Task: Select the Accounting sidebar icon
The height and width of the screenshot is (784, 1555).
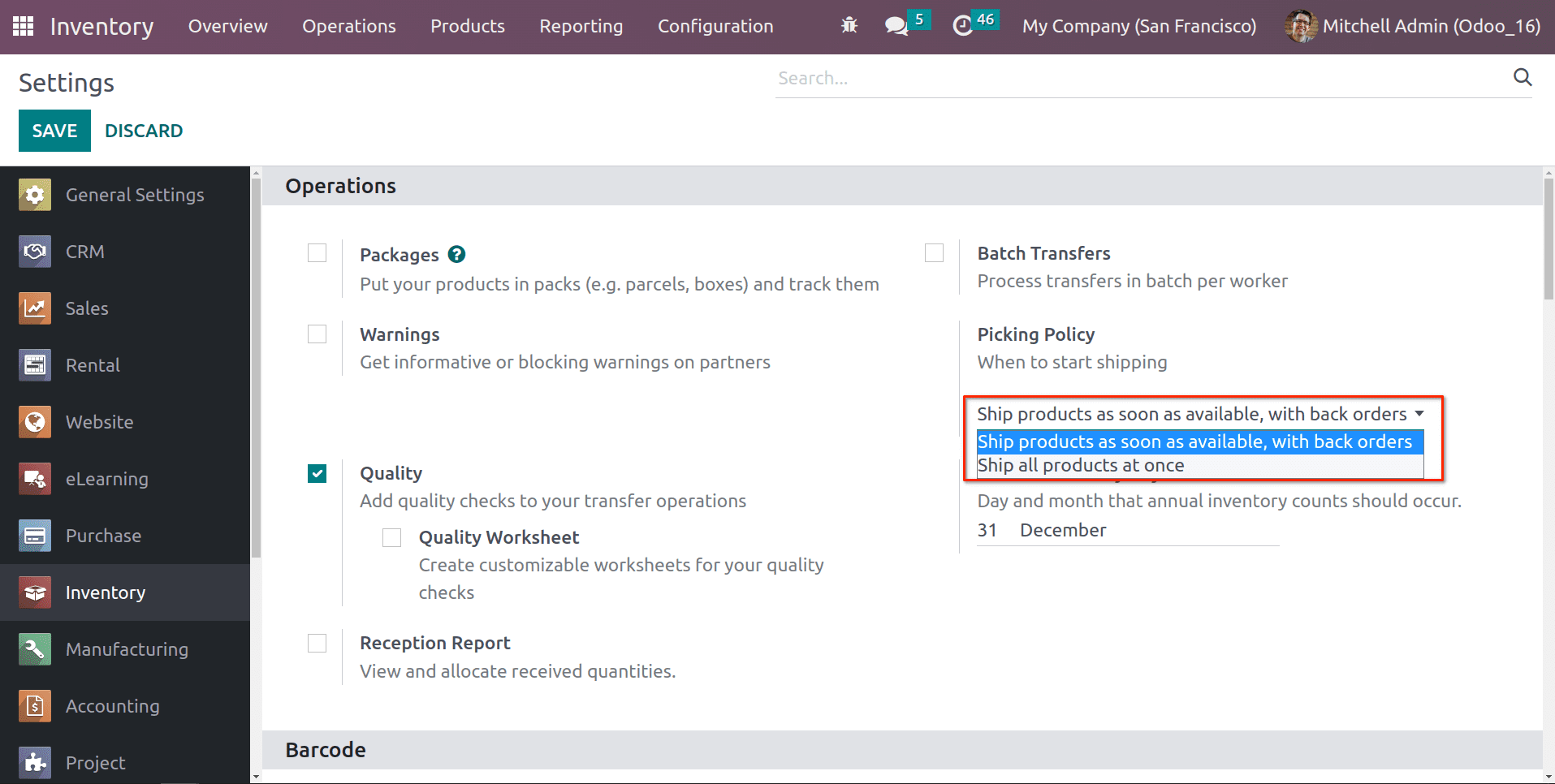Action: point(34,706)
